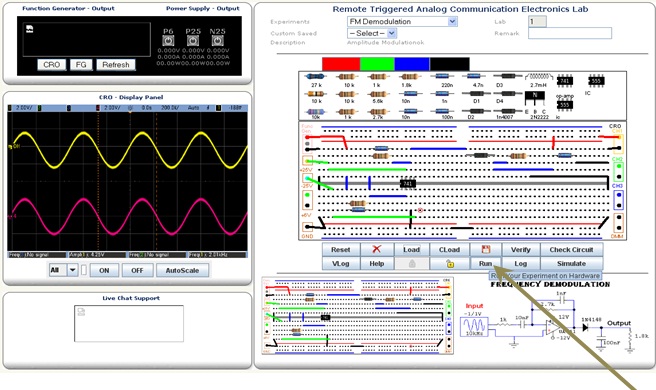Switch to FG view in generator panel
The image size is (656, 390).
coord(81,65)
